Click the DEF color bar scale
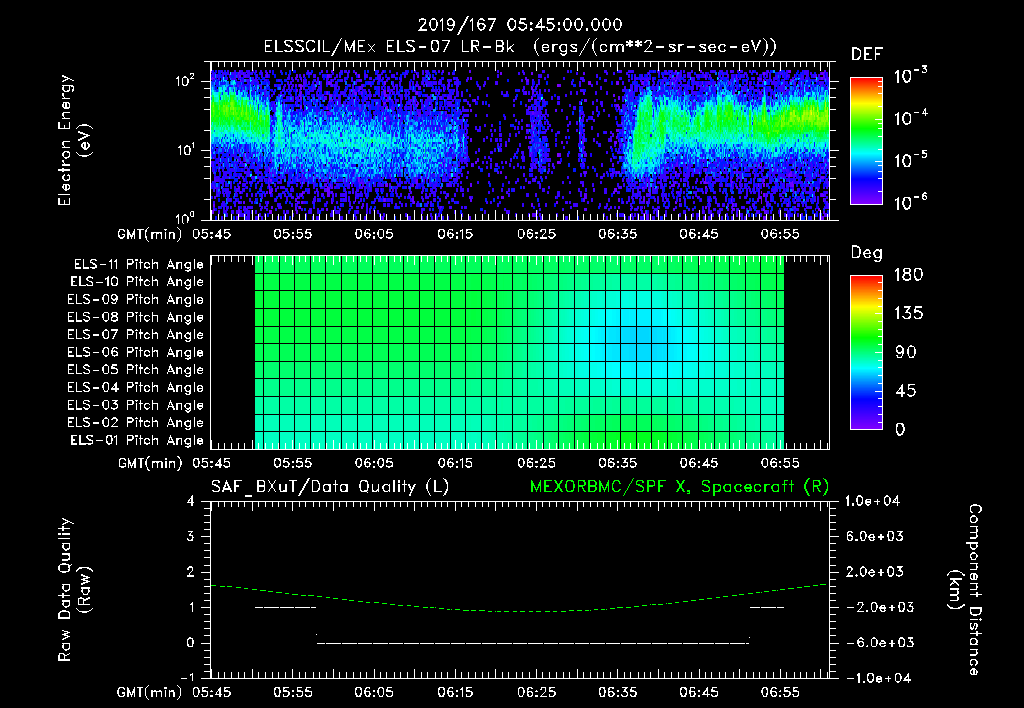The image size is (1024, 708). pyautogui.click(x=866, y=141)
